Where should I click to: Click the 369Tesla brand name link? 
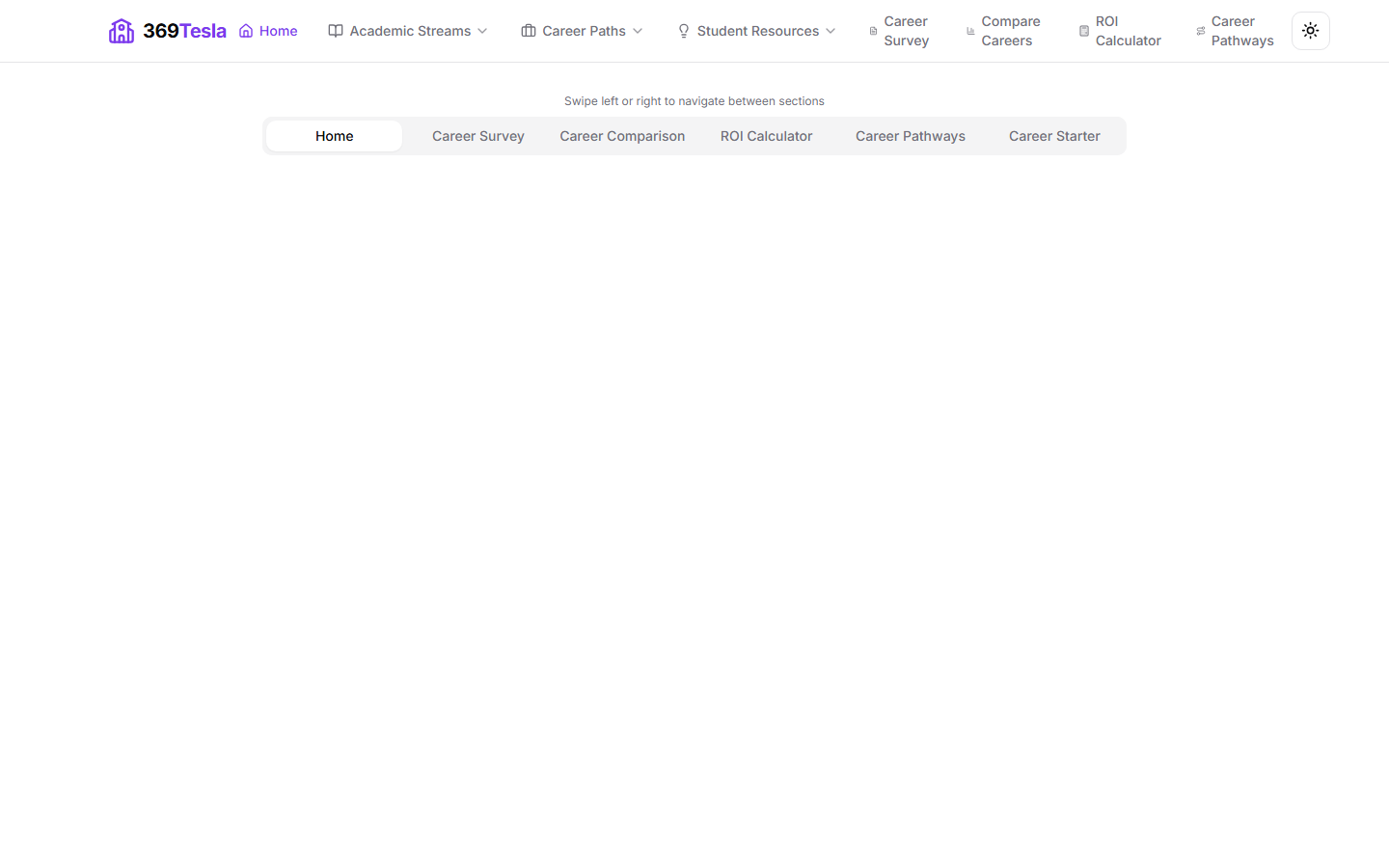[184, 31]
